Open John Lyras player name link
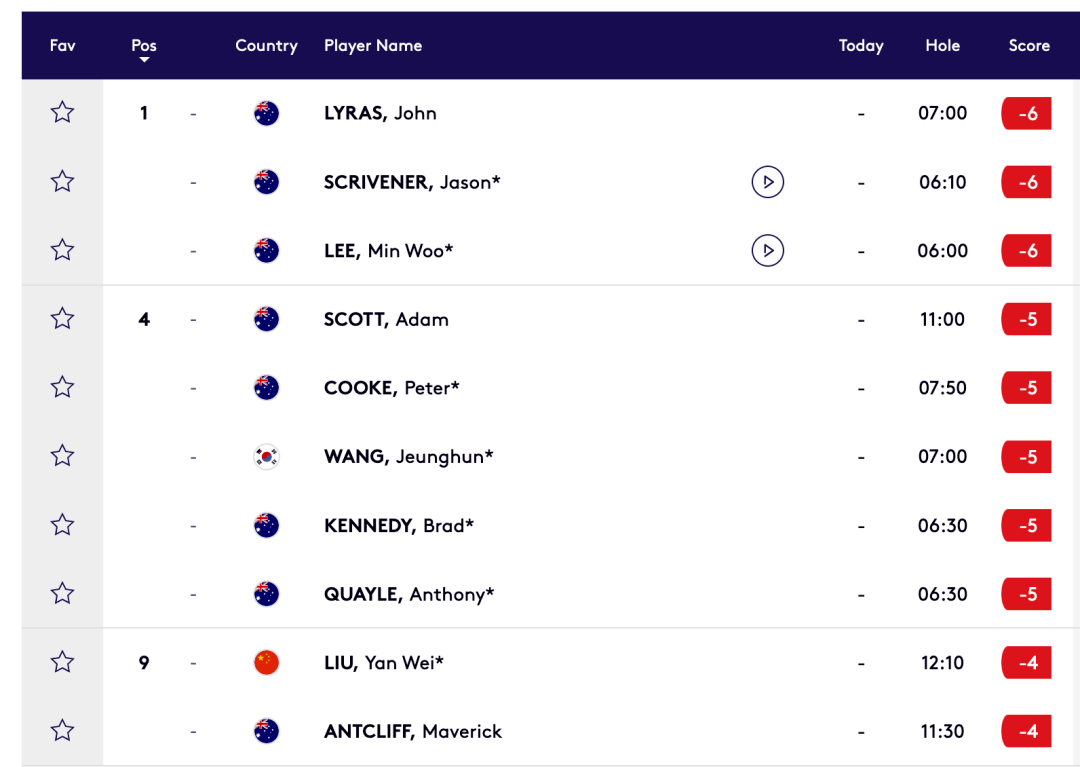 click(380, 113)
